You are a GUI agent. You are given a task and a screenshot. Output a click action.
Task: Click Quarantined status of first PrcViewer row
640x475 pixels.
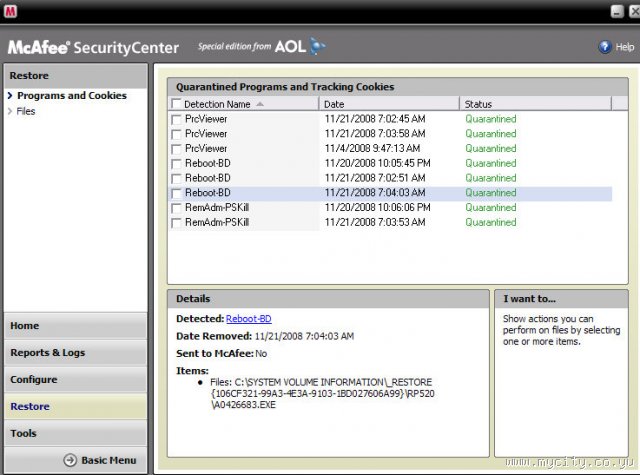[x=491, y=119]
